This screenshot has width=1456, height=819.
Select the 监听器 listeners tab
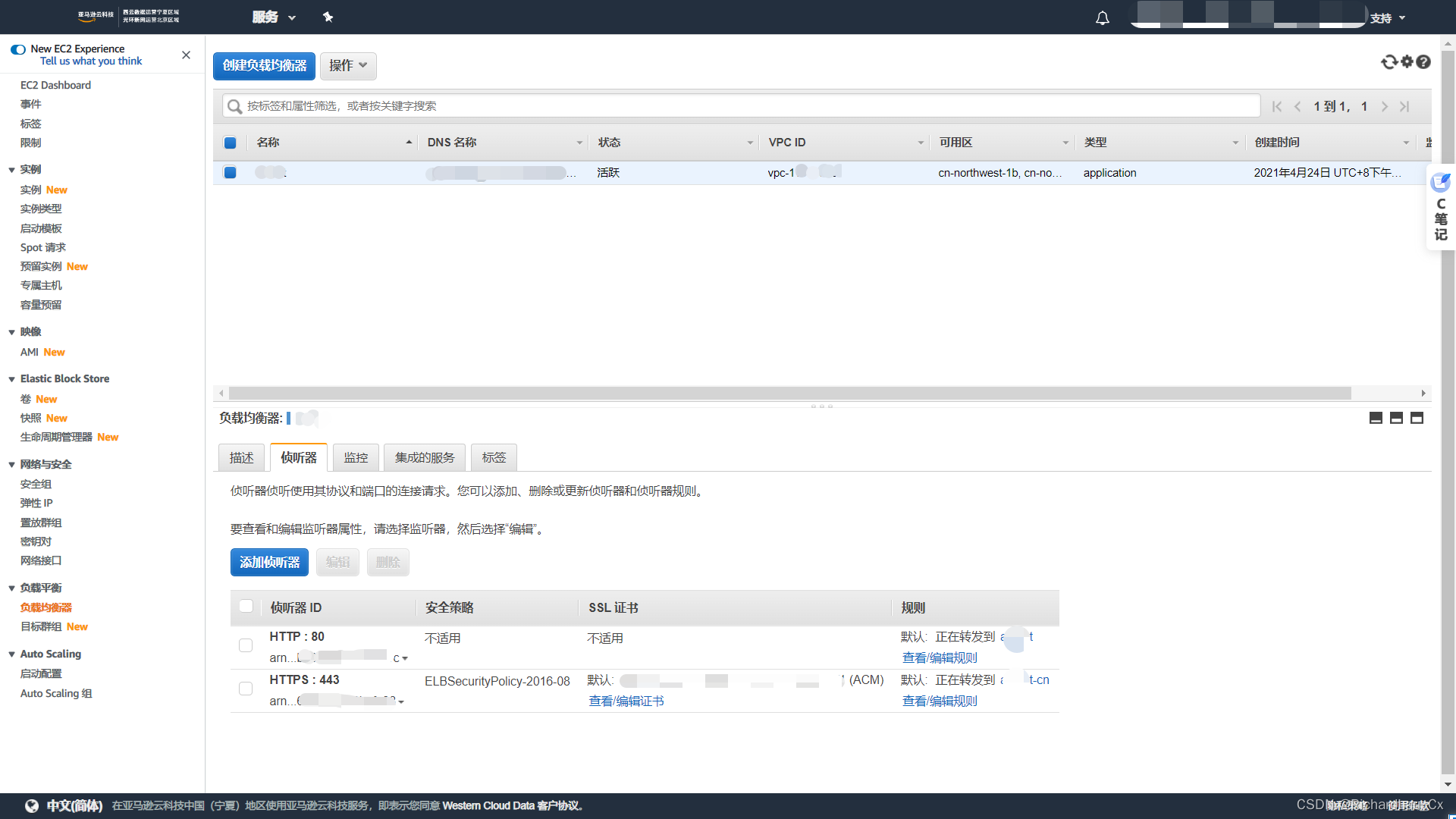pyautogui.click(x=297, y=457)
